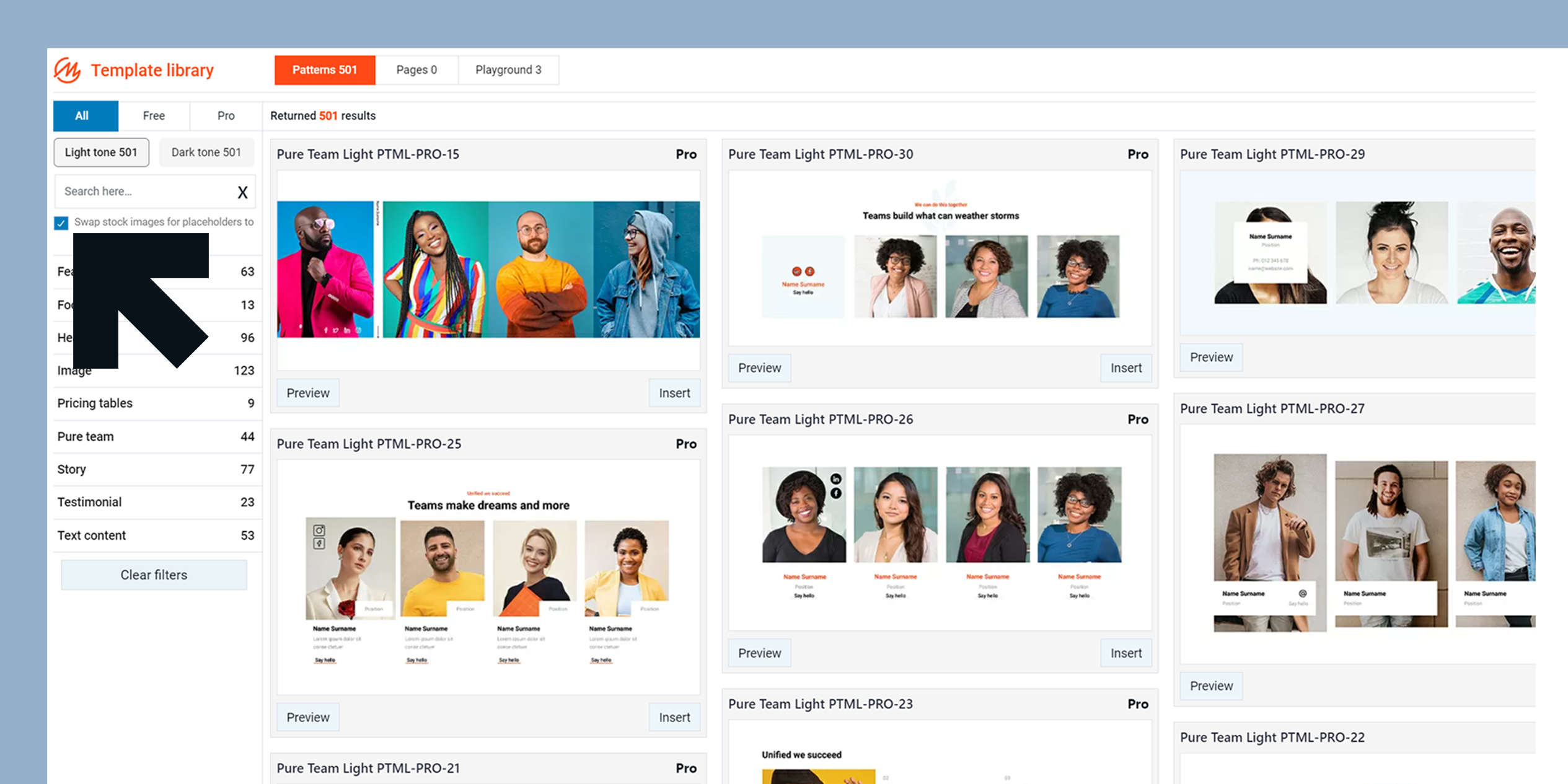This screenshot has height=784, width=1568.
Task: Click the Pro badge on PTML-PRO-15
Action: [x=686, y=154]
